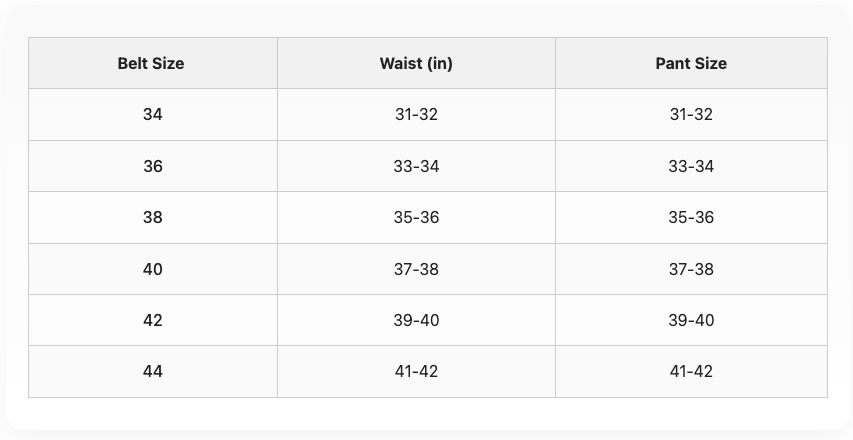
Task: Click 33-34 in the Waist column
Action: click(416, 166)
